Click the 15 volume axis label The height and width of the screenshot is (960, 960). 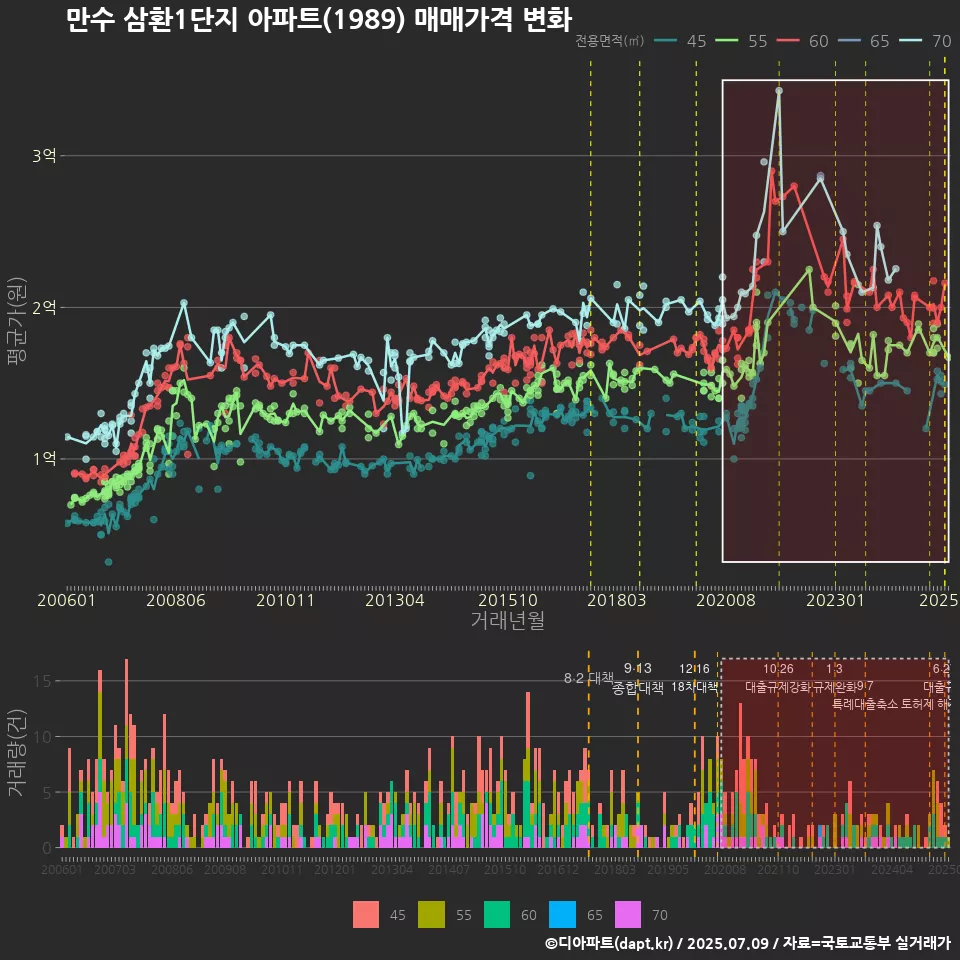pos(43,681)
